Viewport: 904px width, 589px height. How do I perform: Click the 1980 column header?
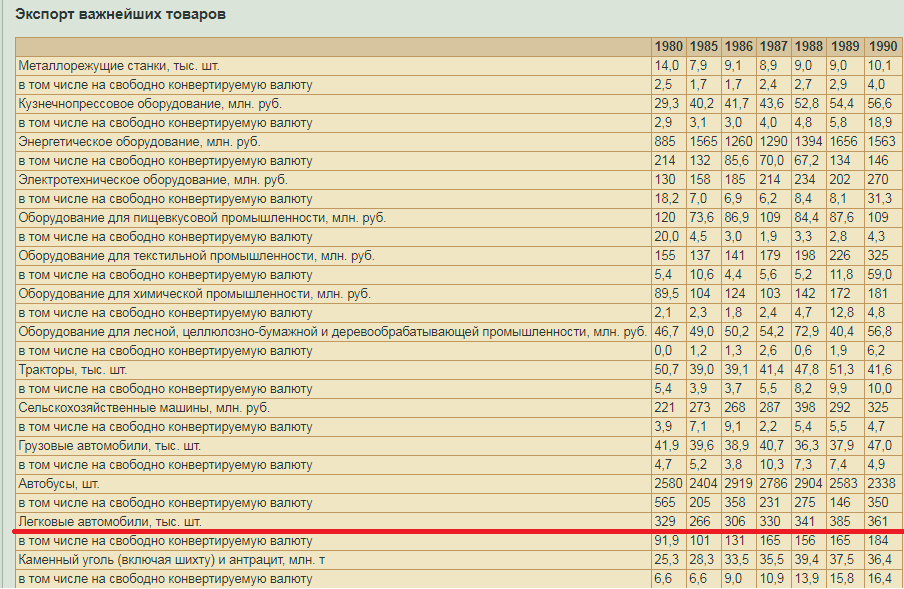(x=668, y=47)
